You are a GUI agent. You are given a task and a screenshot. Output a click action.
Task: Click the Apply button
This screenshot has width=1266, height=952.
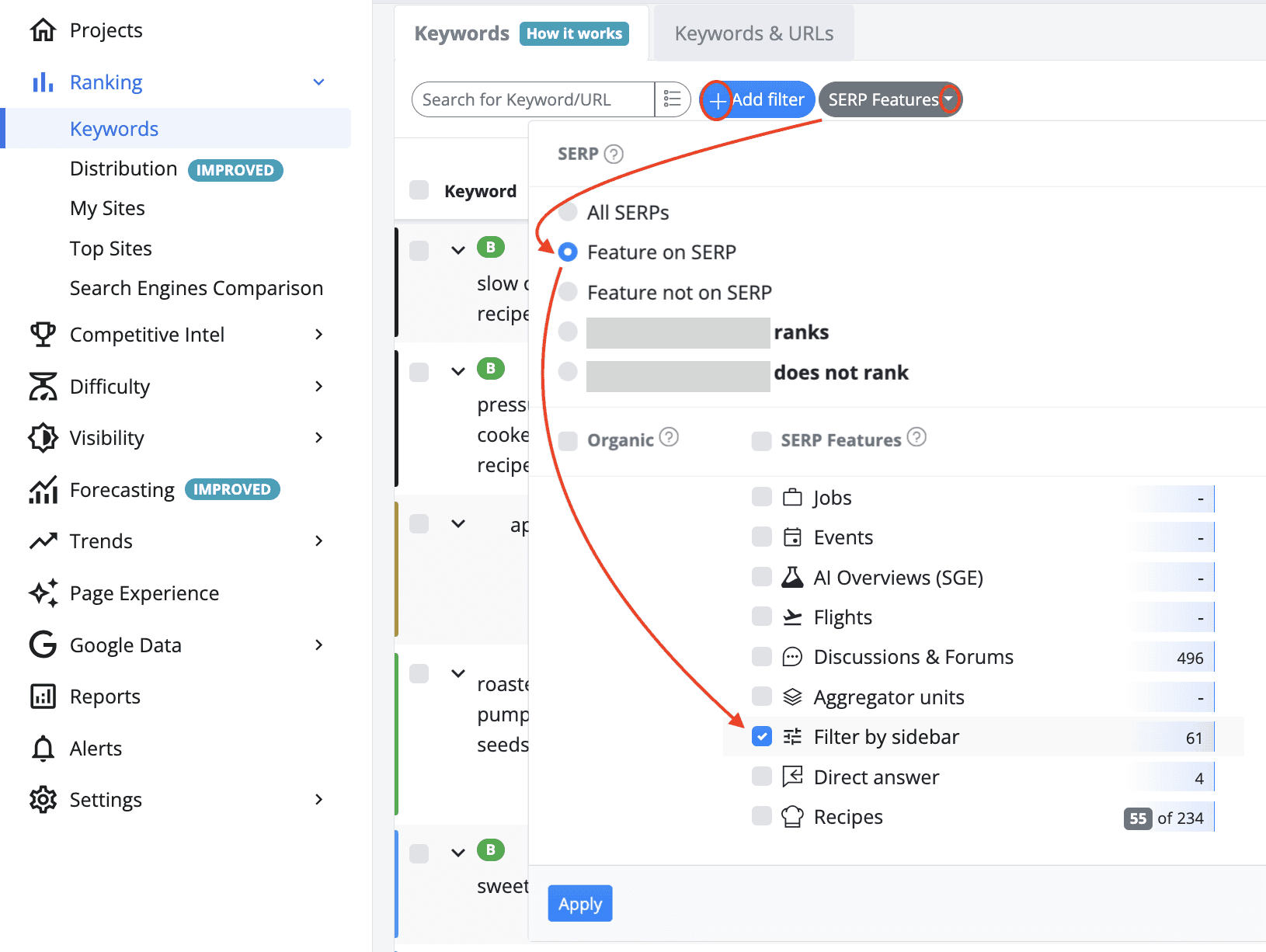tap(580, 904)
